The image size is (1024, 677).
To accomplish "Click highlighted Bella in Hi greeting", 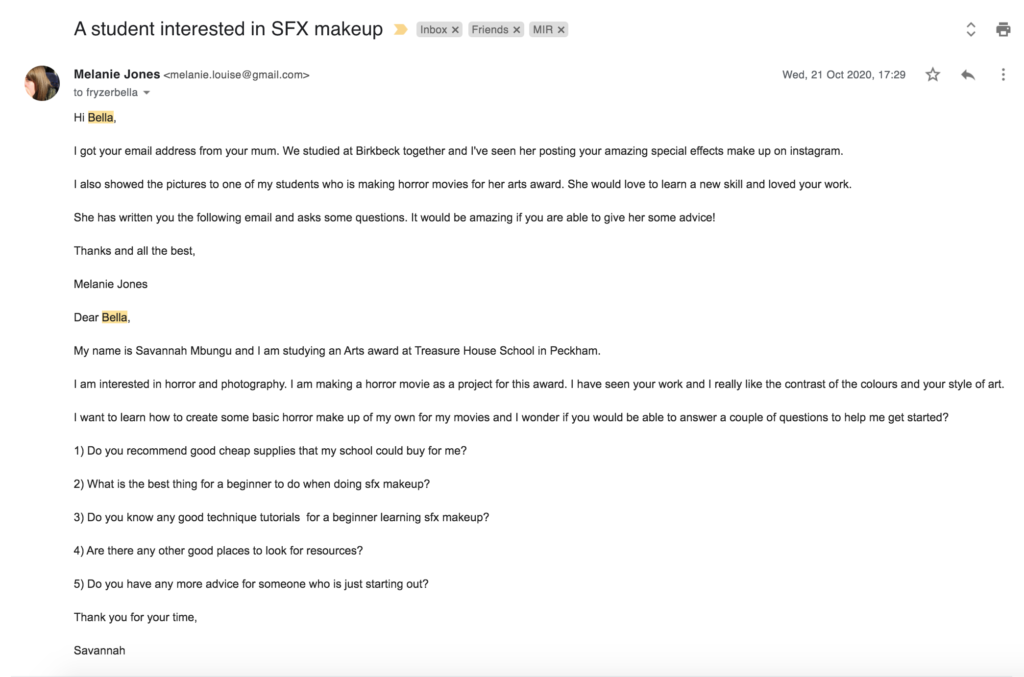I will pos(101,118).
